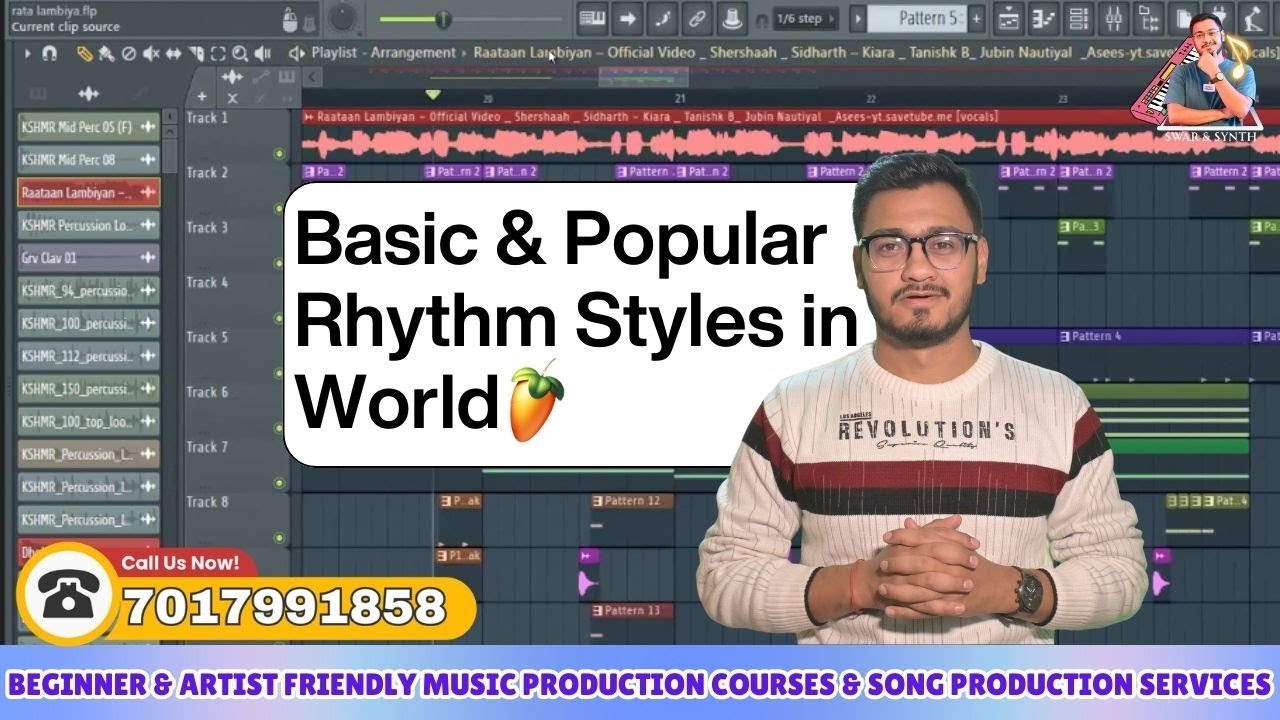Click the chain link icon in top toolbar
Image resolution: width=1280 pixels, height=720 pixels.
[x=699, y=17]
